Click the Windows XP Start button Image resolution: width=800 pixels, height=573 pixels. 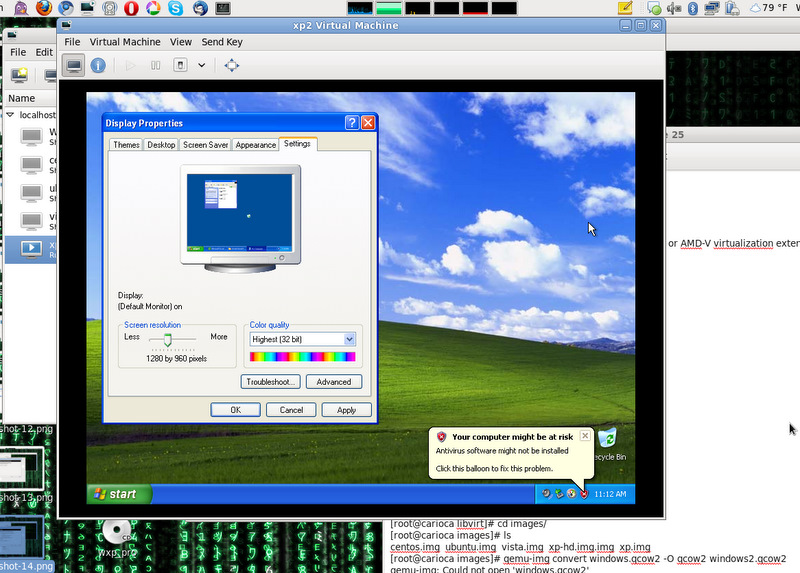point(119,494)
